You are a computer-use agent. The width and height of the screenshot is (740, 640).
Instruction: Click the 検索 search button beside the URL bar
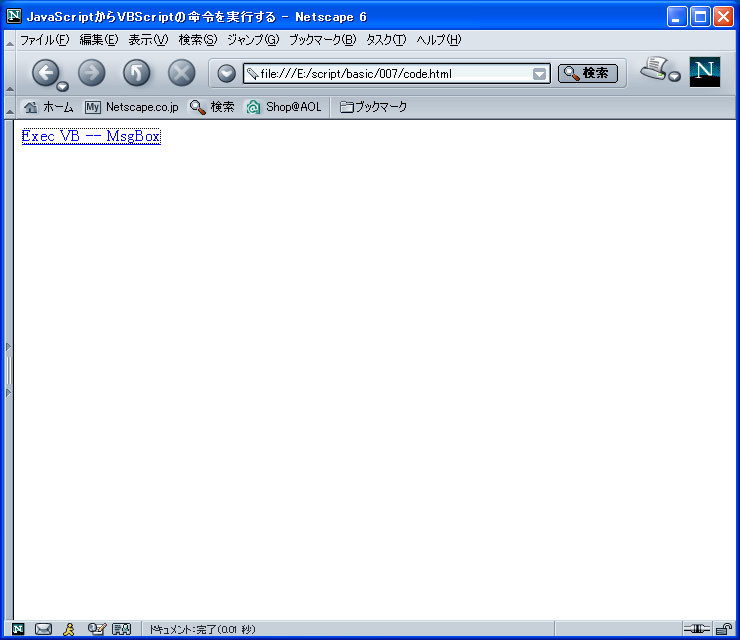click(588, 73)
